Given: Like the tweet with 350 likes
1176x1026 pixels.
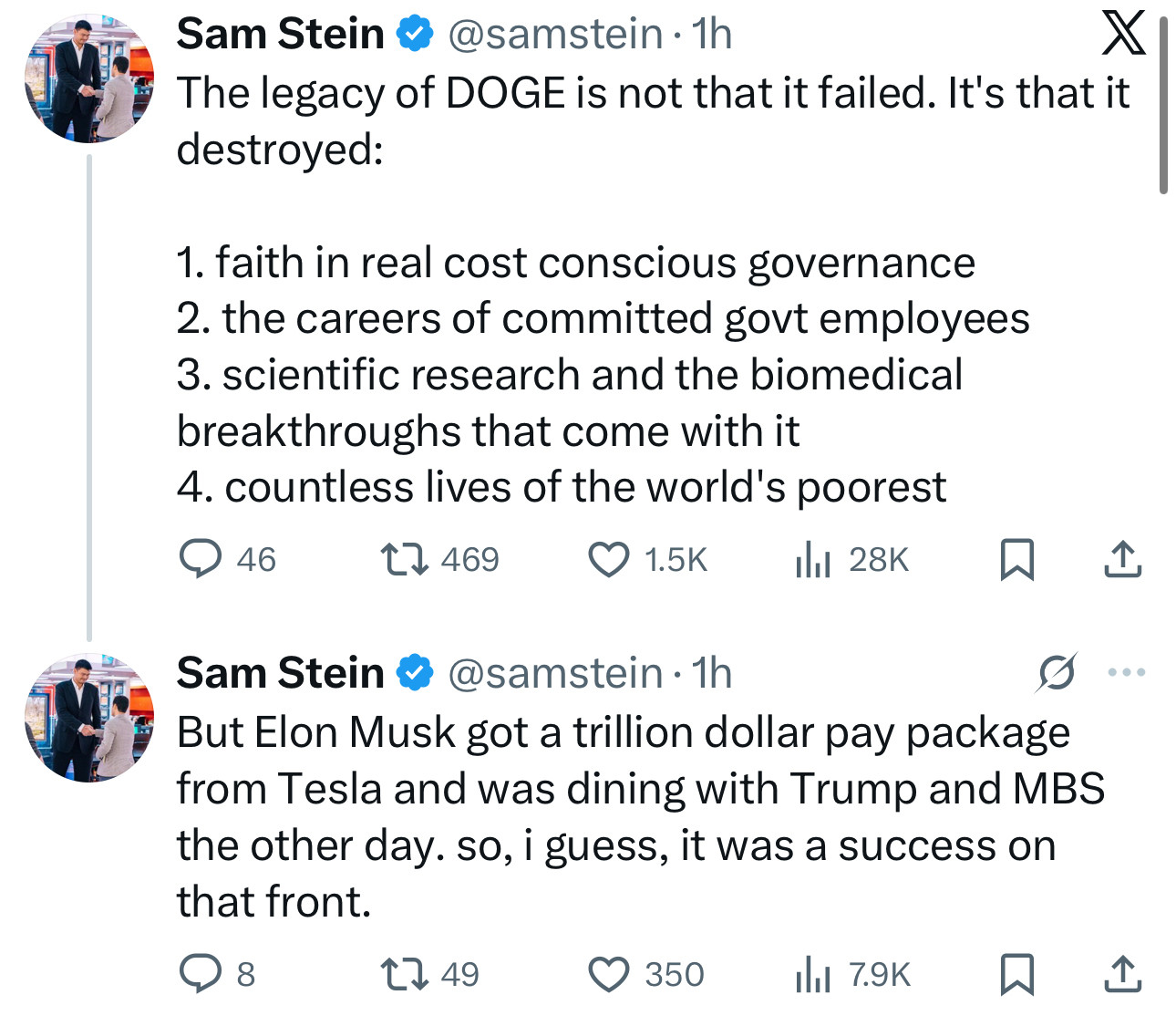Looking at the screenshot, I should pyautogui.click(x=608, y=974).
